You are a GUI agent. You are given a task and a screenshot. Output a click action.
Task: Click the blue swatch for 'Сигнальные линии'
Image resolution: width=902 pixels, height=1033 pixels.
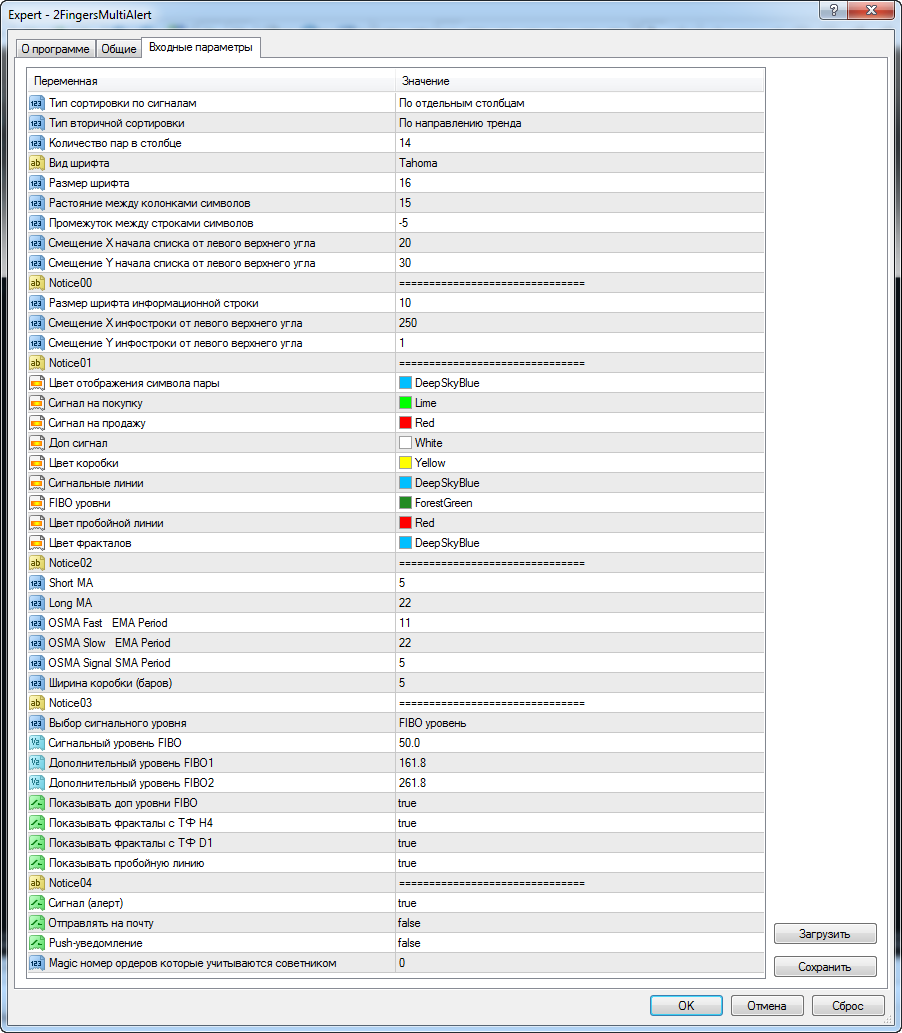[405, 483]
